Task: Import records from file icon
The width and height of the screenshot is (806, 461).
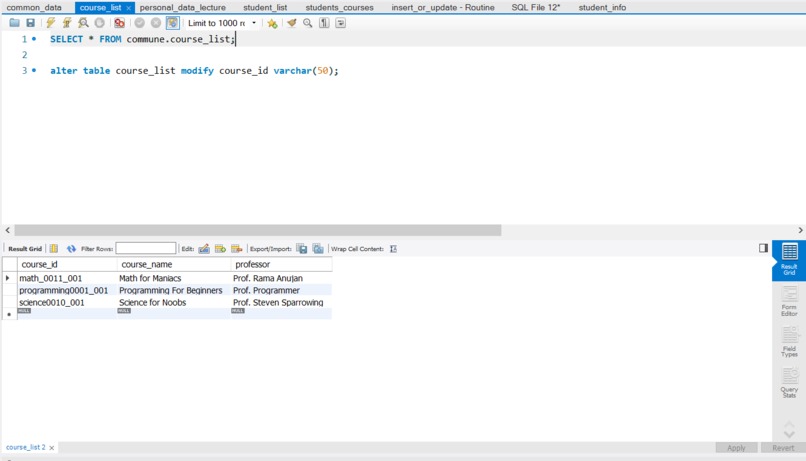Action: point(318,249)
